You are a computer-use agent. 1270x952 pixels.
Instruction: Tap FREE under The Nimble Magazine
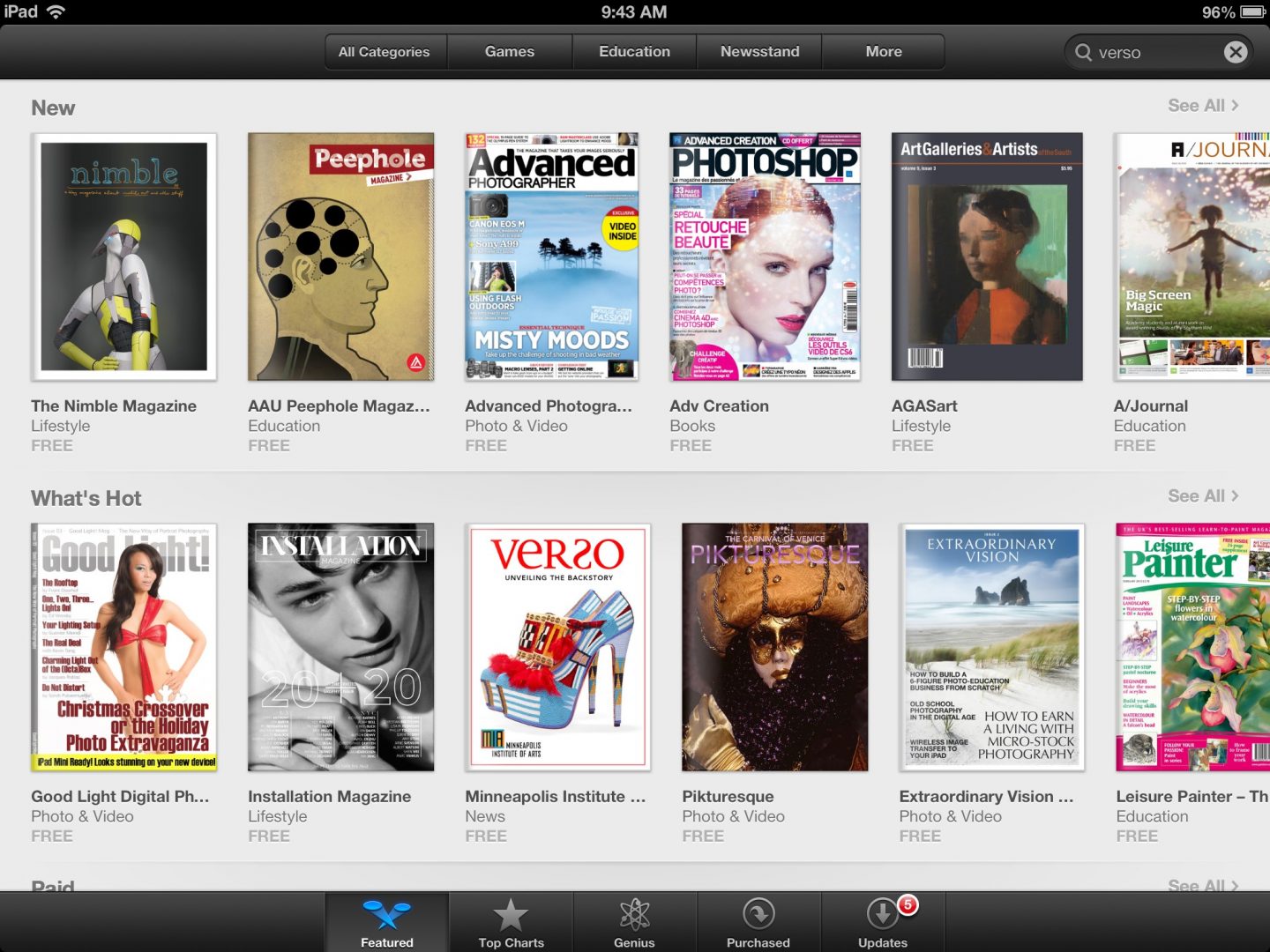point(52,446)
